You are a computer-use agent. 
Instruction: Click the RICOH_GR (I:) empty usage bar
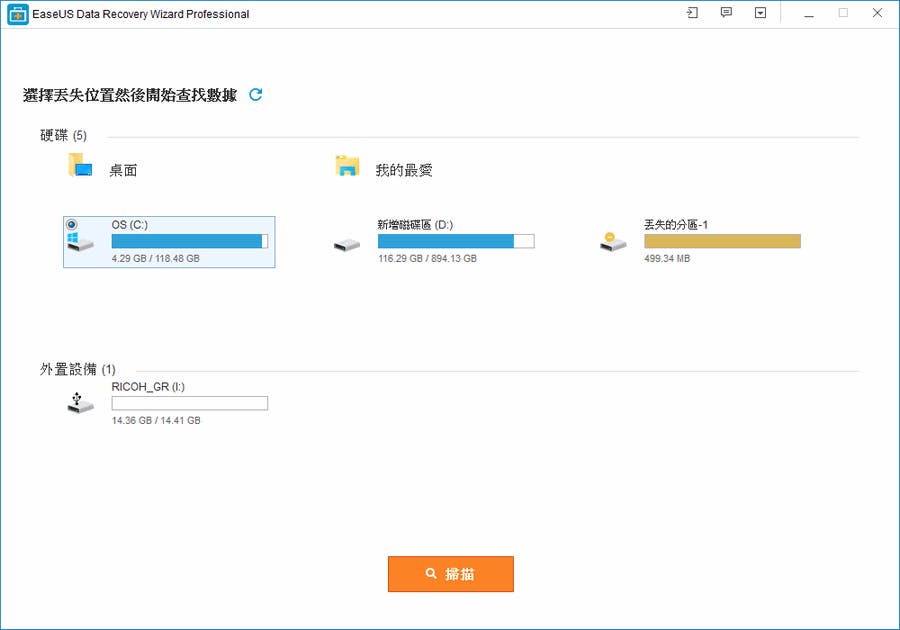(x=189, y=403)
